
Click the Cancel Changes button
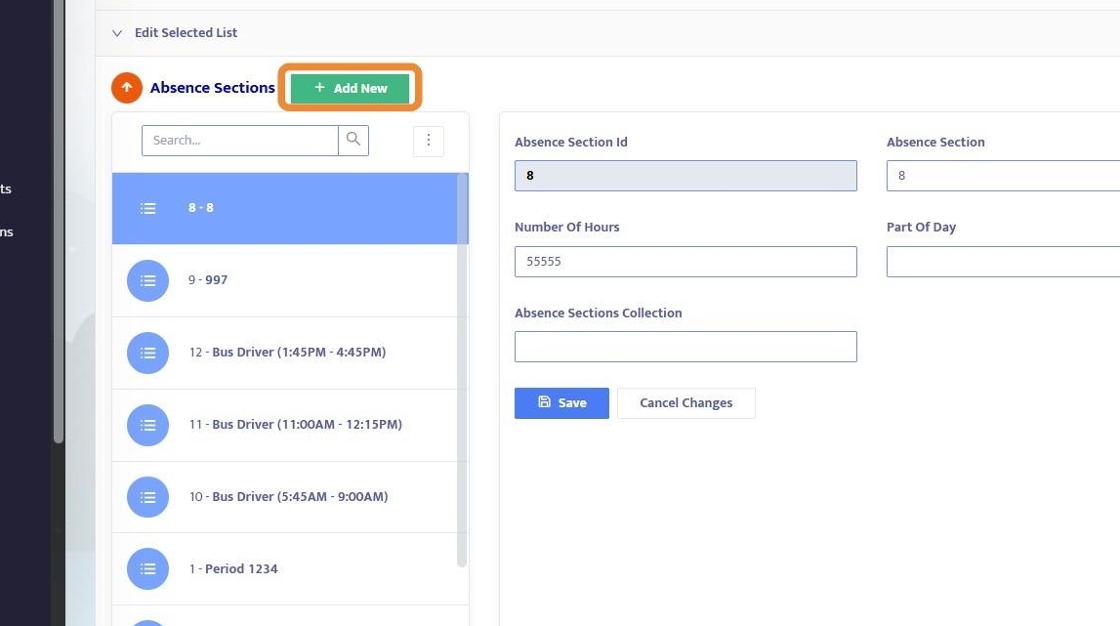[686, 403]
